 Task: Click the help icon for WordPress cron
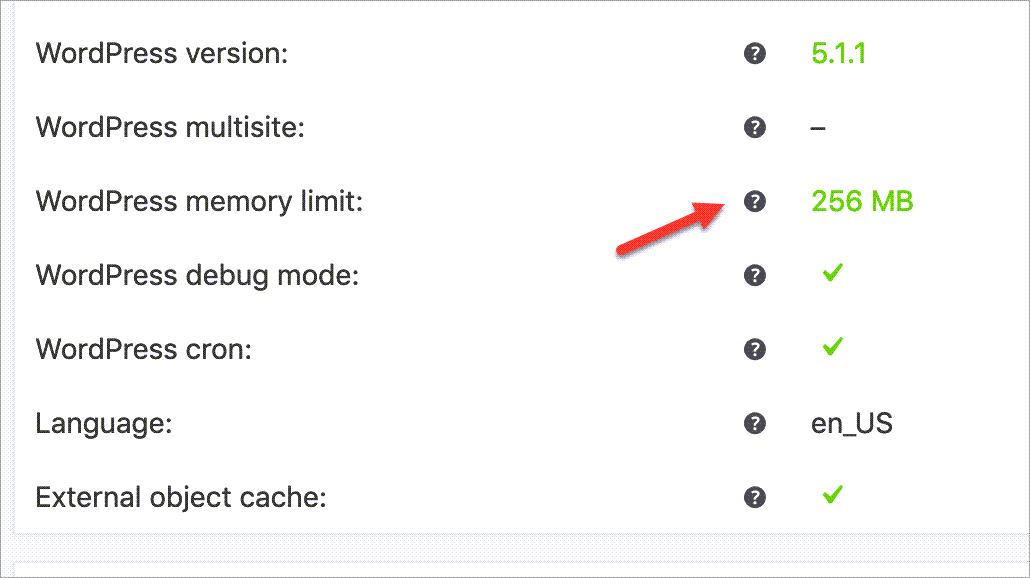tap(755, 349)
